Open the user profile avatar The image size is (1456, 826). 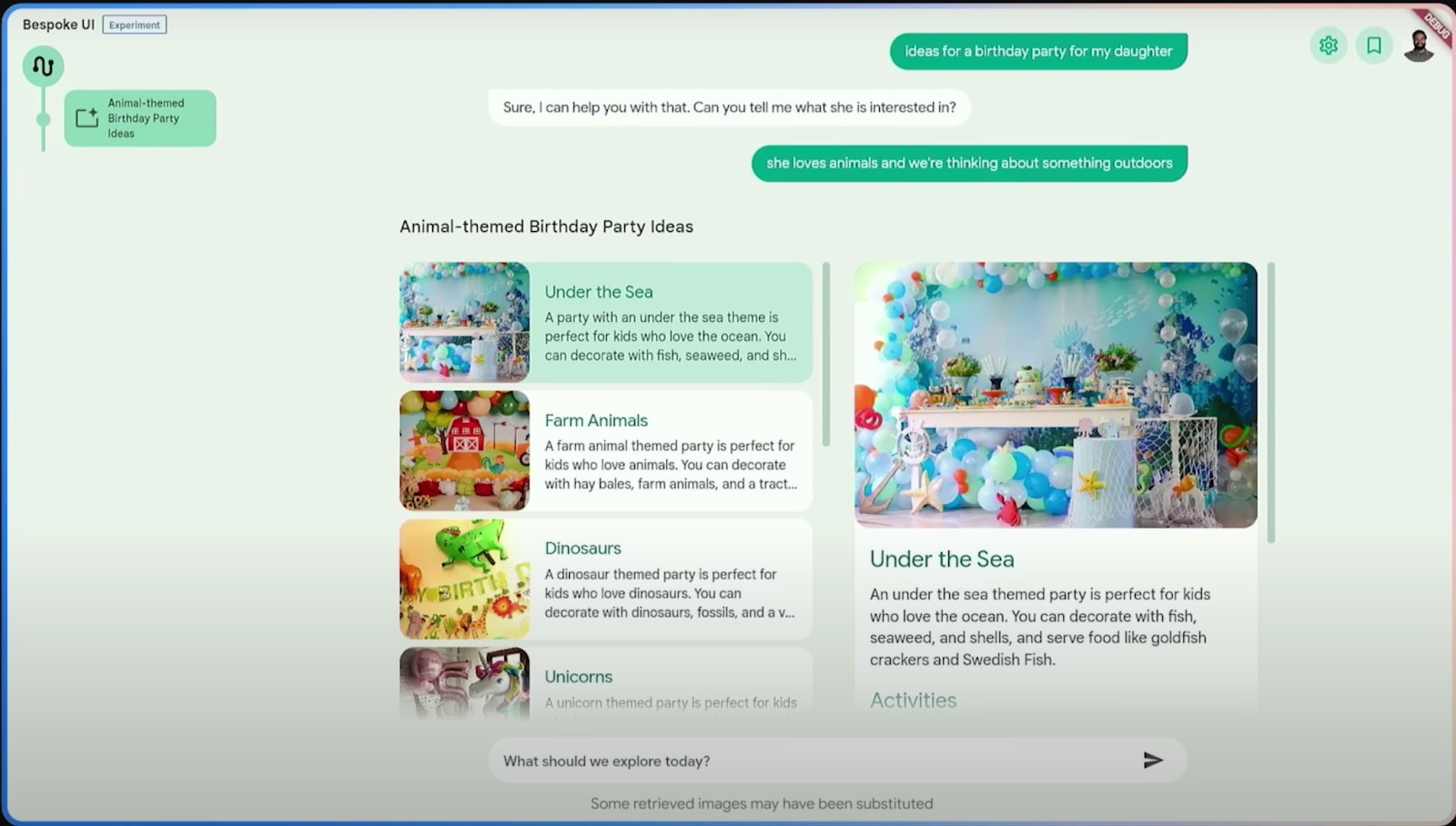pyautogui.click(x=1418, y=45)
